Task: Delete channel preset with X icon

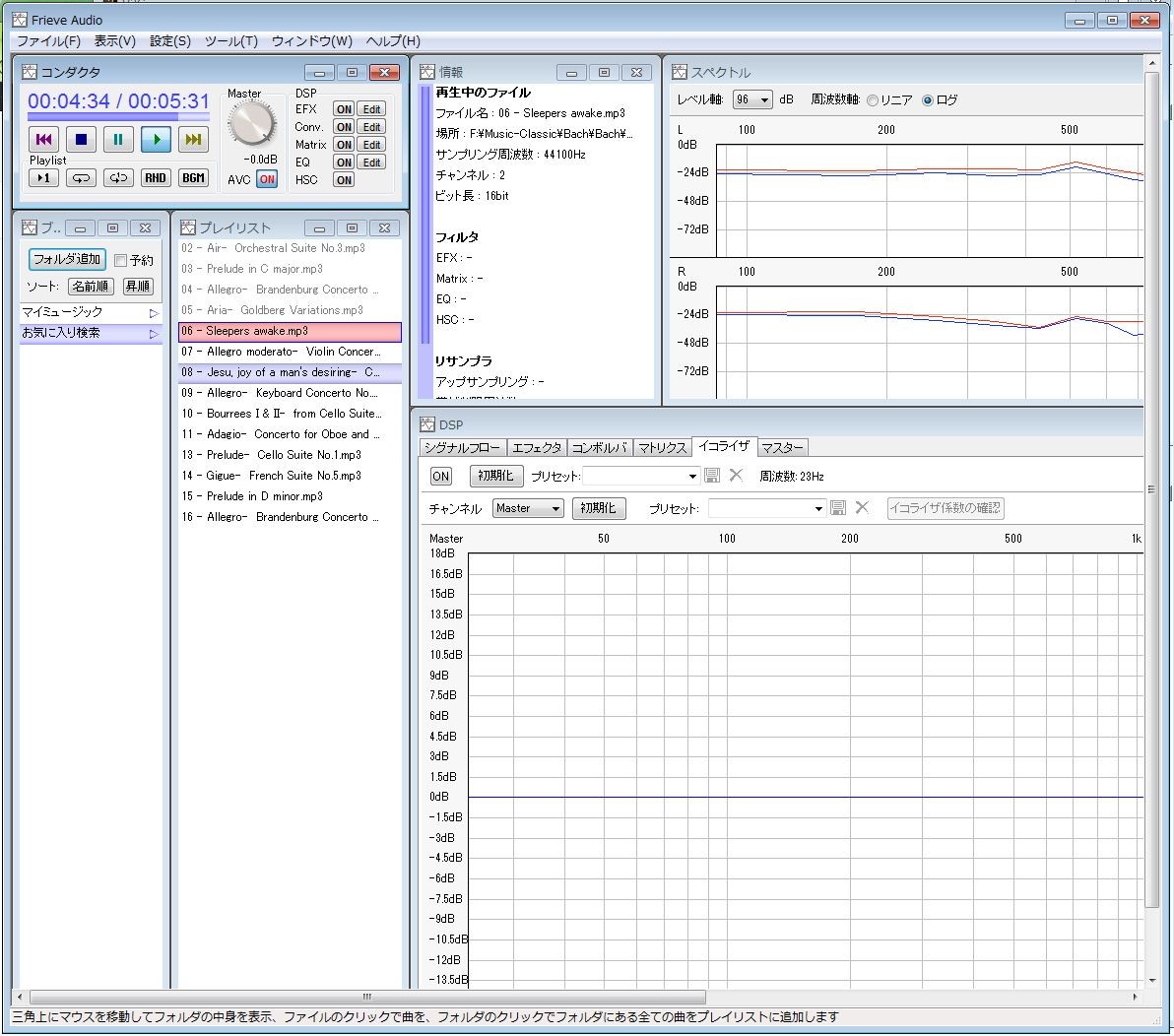Action: tap(862, 507)
